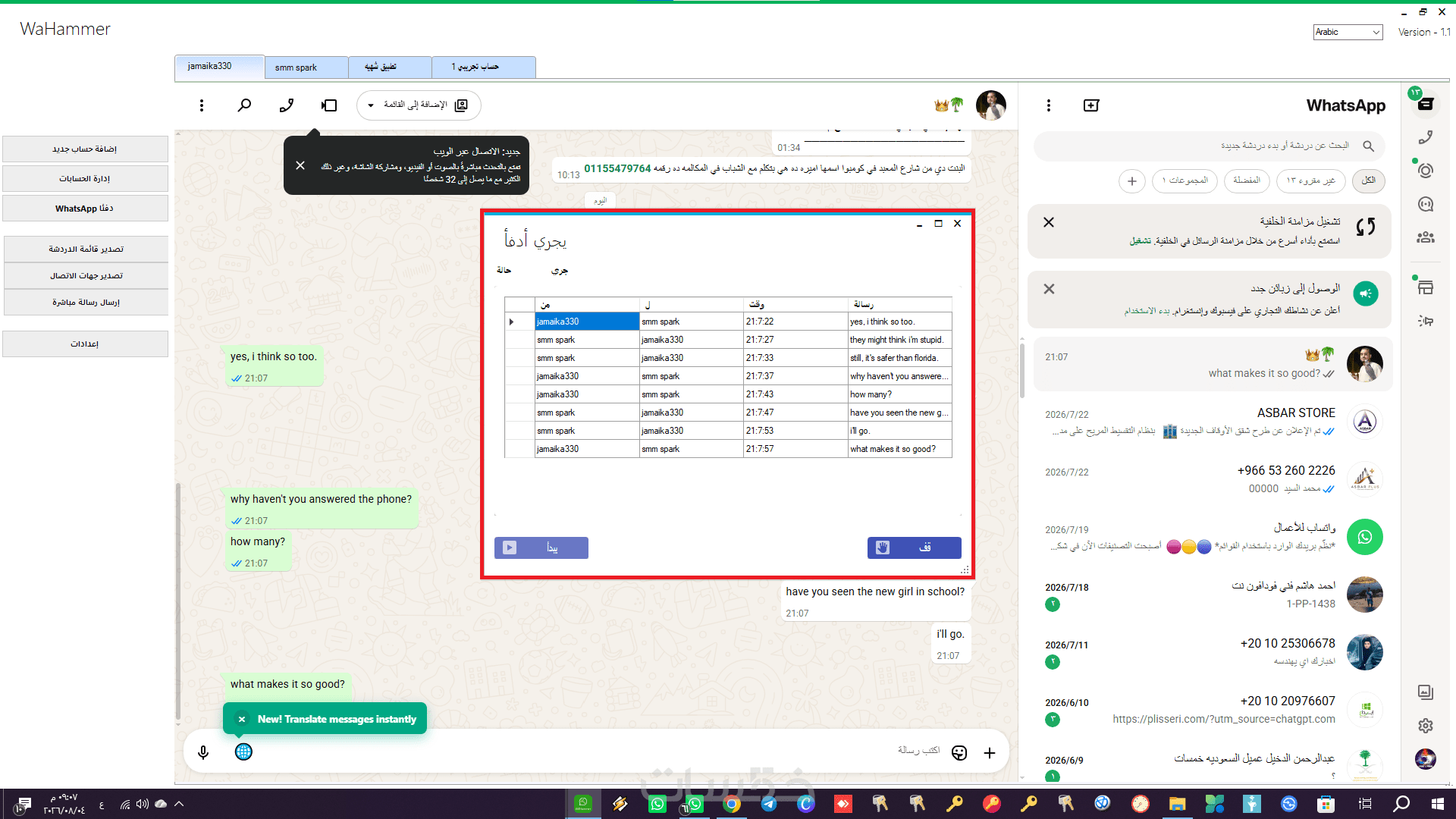Dismiss the reach new customers banner
Screen dimensions: 1456x819
point(1049,289)
